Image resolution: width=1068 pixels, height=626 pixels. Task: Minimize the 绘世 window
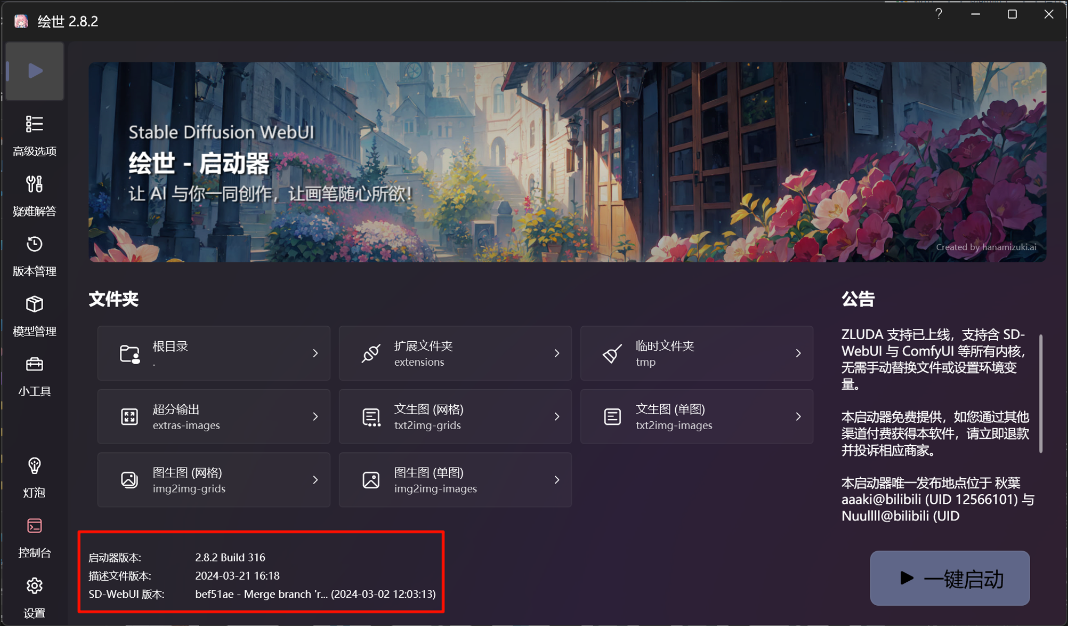pos(975,14)
